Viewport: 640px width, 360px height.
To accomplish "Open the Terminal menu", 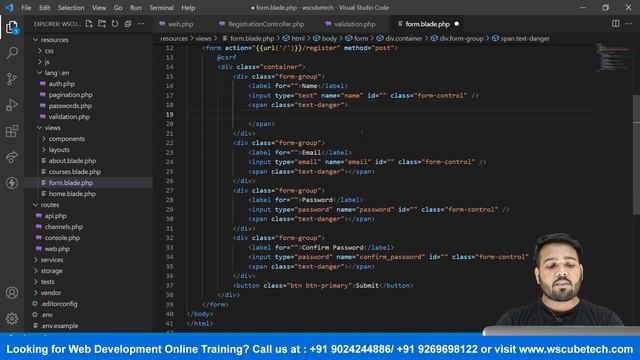I will (x=161, y=7).
